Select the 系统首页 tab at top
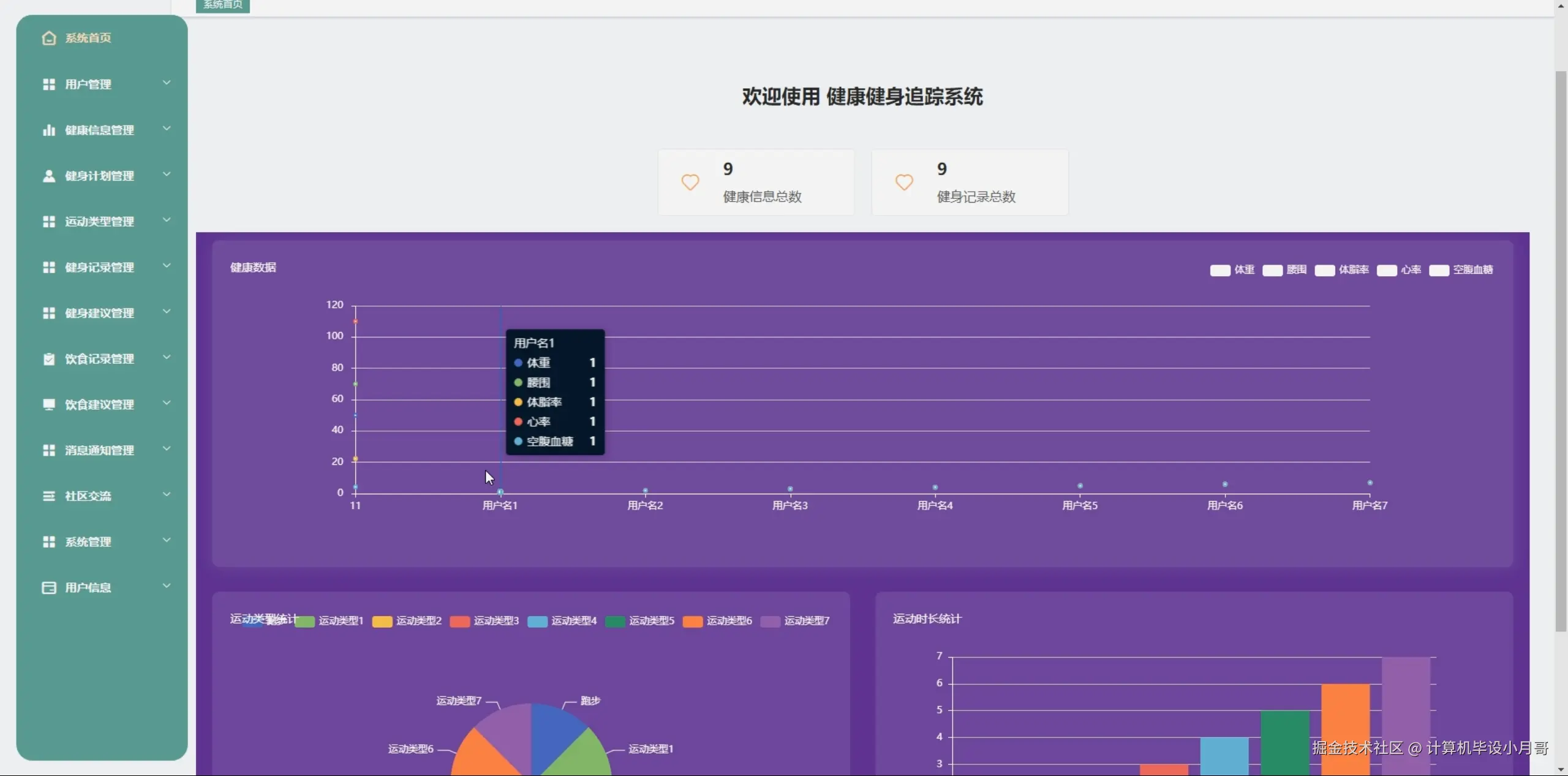 pos(223,5)
